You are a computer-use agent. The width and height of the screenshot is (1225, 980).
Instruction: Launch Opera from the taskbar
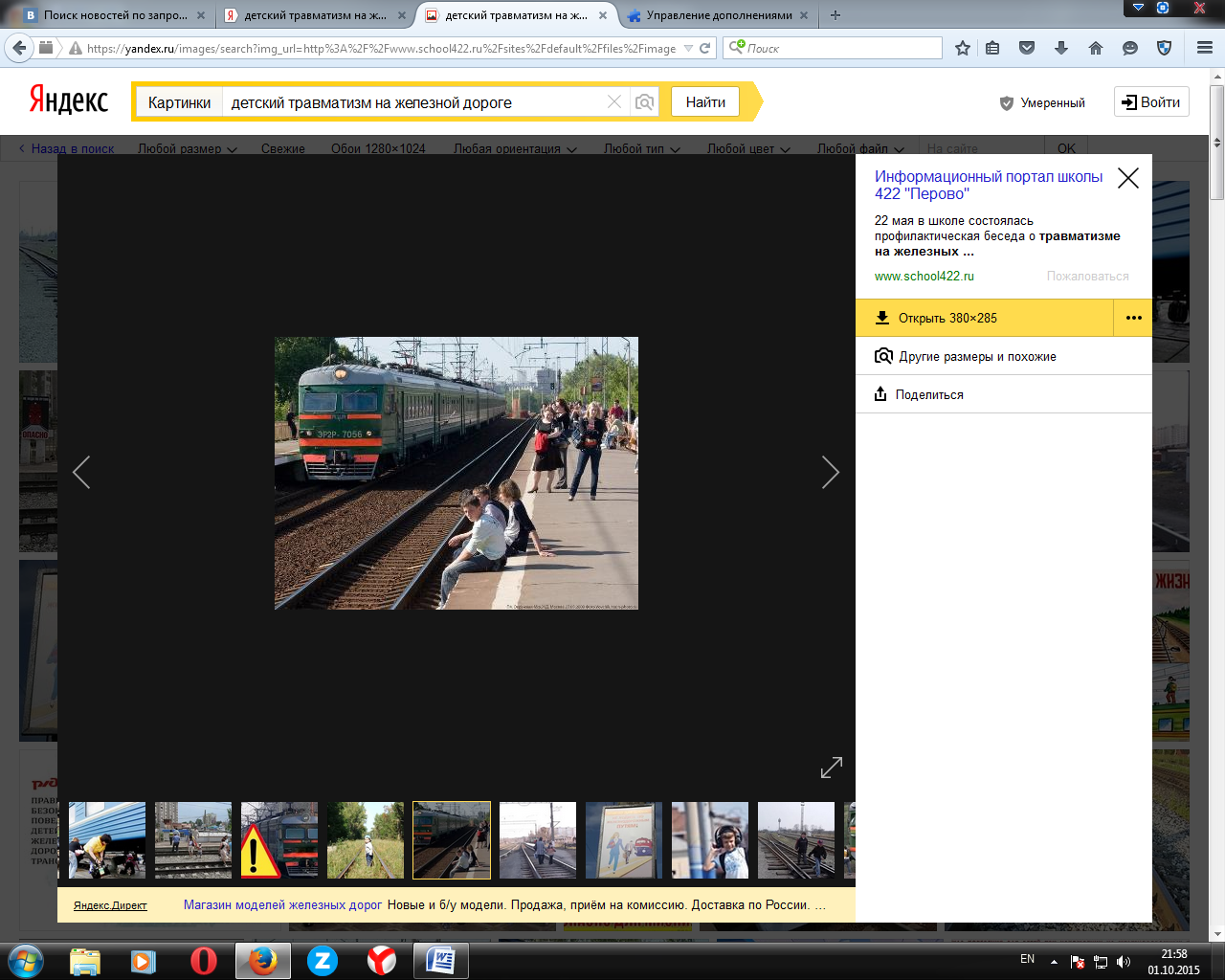point(204,960)
